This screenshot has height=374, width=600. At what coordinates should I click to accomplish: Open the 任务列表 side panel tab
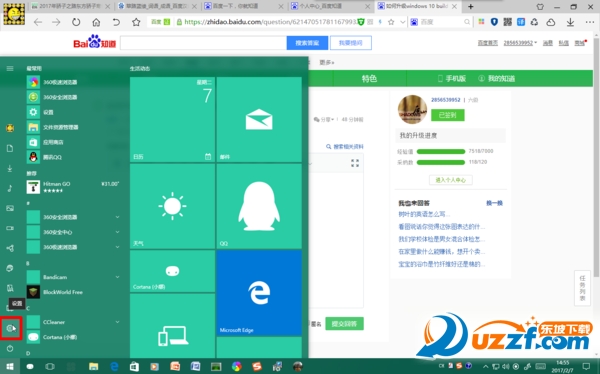click(582, 288)
